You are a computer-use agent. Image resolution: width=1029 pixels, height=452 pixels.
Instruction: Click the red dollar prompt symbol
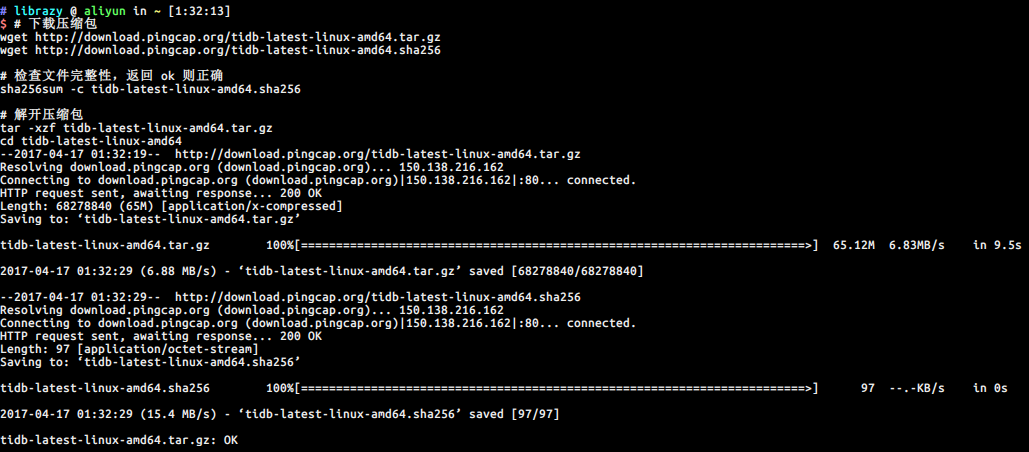3,24
